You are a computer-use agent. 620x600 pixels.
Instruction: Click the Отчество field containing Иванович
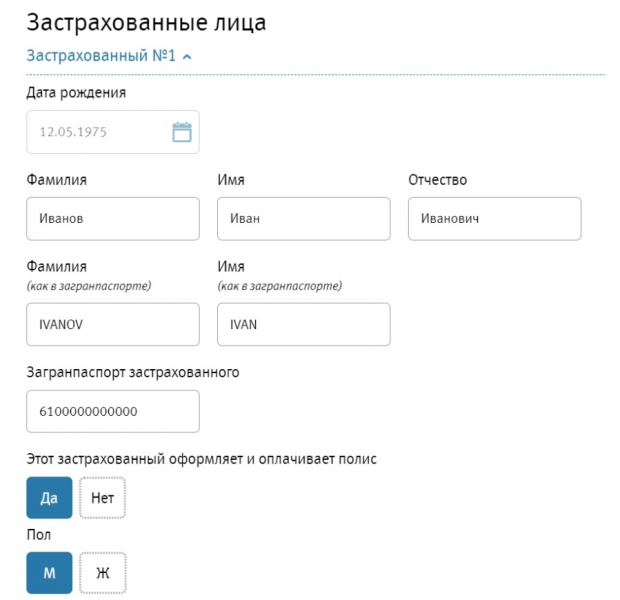tap(494, 219)
